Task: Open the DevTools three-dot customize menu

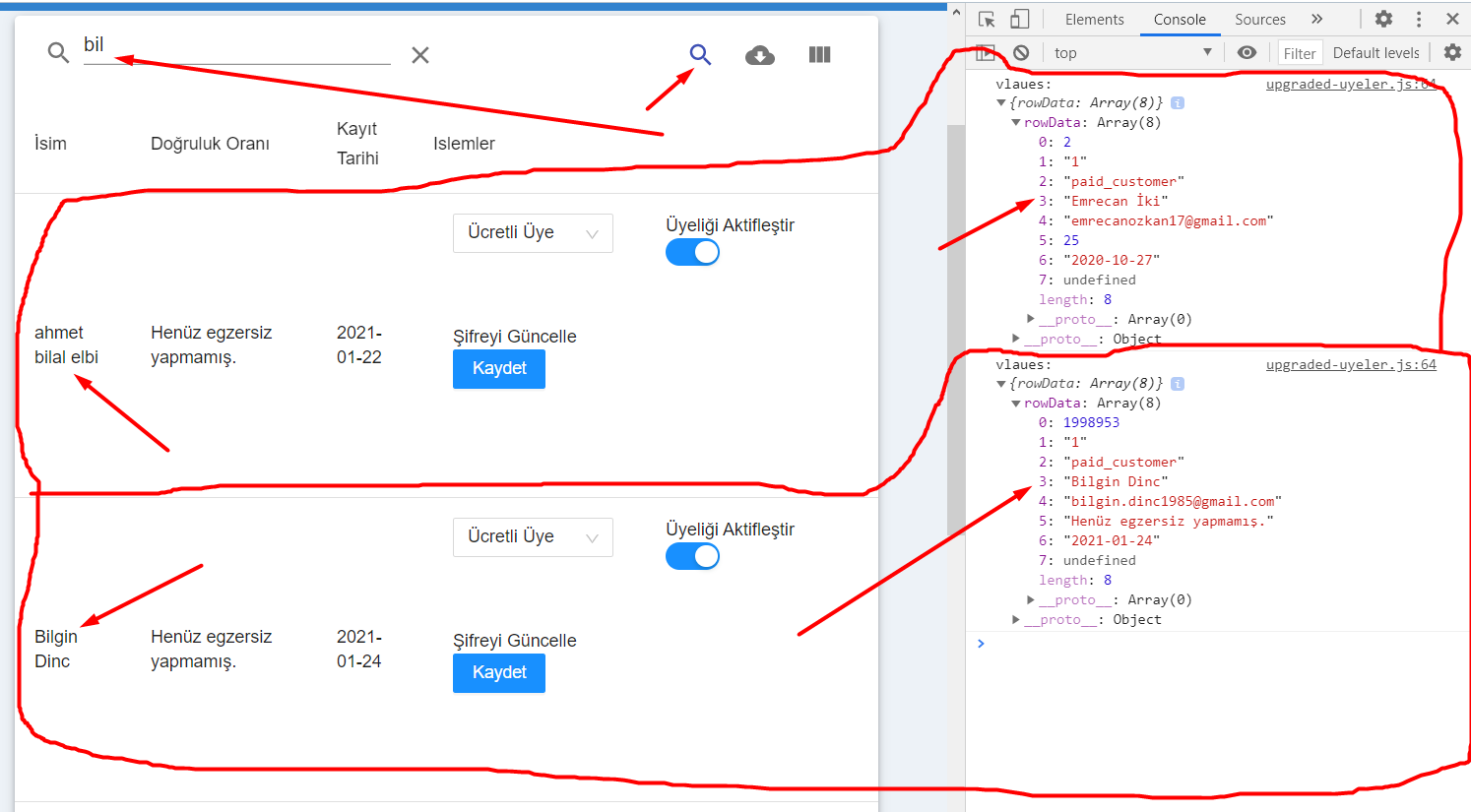Action: tap(1419, 19)
